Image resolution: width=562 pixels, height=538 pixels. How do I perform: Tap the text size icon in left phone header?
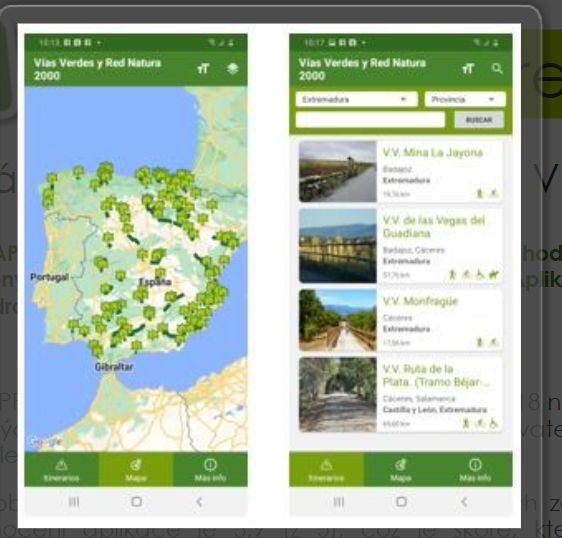pos(203,68)
